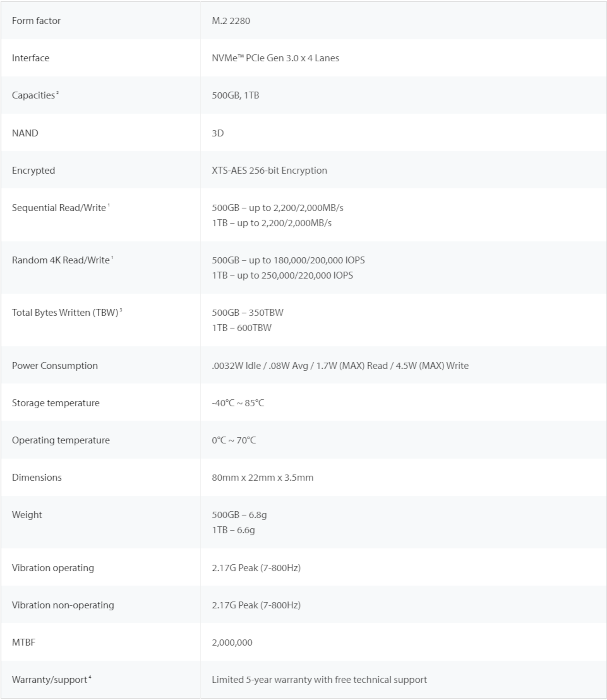The height and width of the screenshot is (700, 607).
Task: Click the Power Consumption value text
Action: (340, 365)
